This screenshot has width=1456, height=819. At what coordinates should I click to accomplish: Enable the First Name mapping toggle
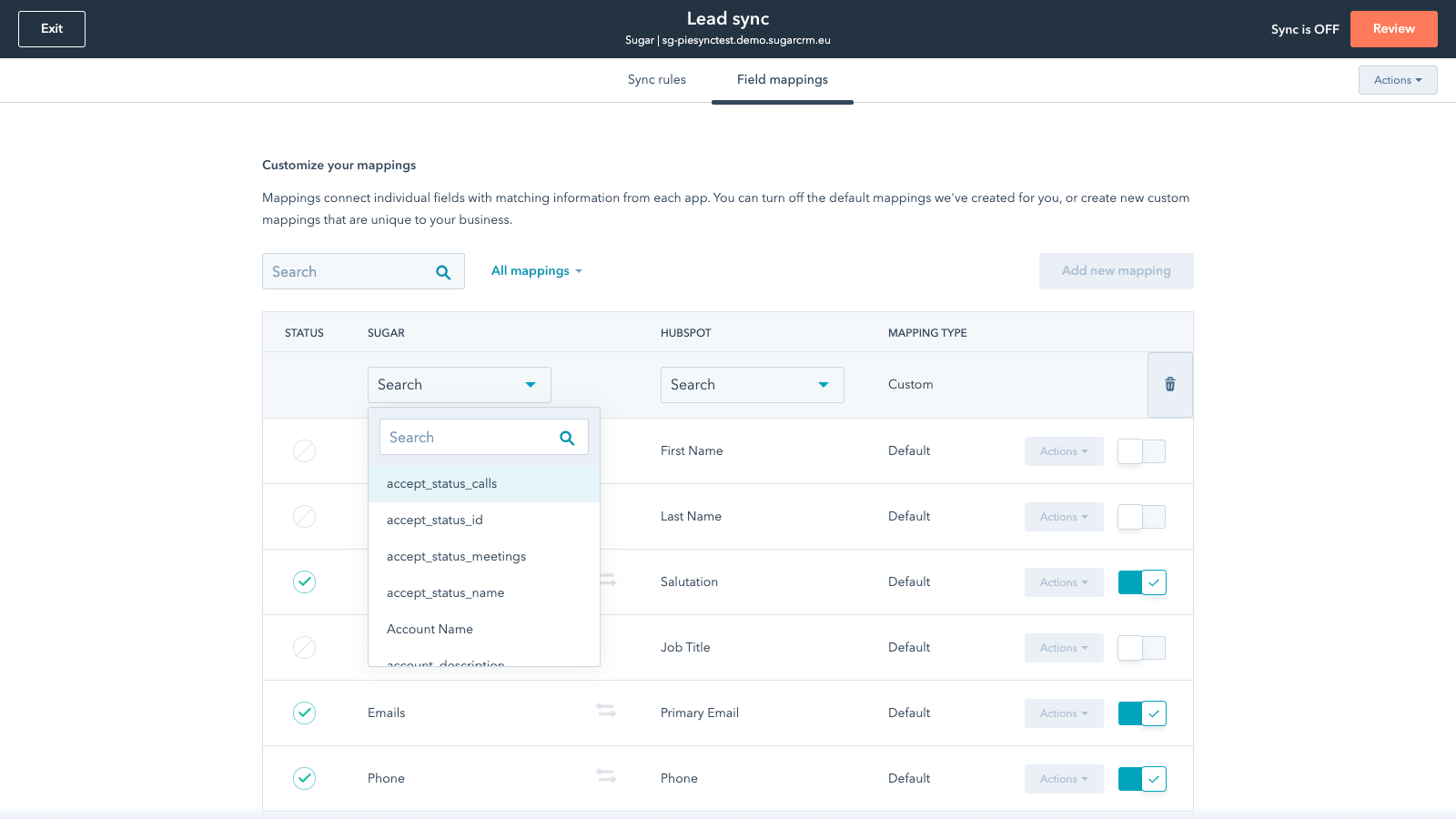coord(1141,451)
